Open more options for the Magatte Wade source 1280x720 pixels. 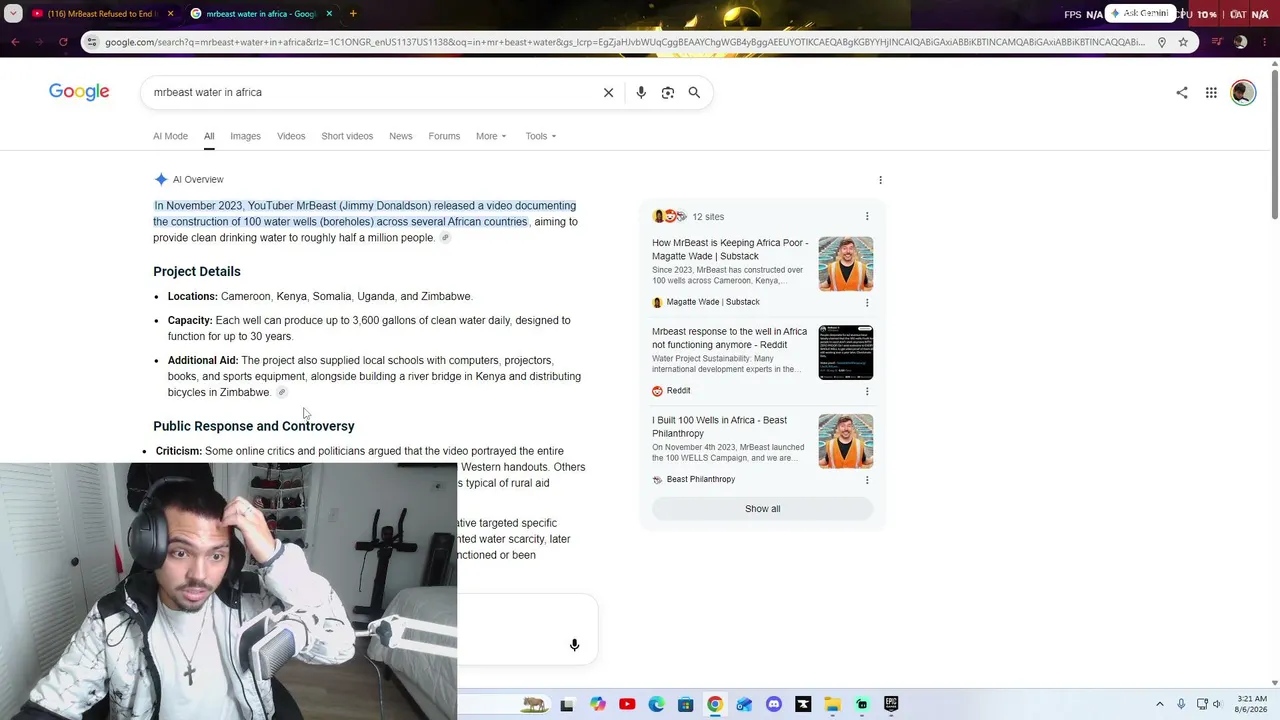pyautogui.click(x=867, y=302)
